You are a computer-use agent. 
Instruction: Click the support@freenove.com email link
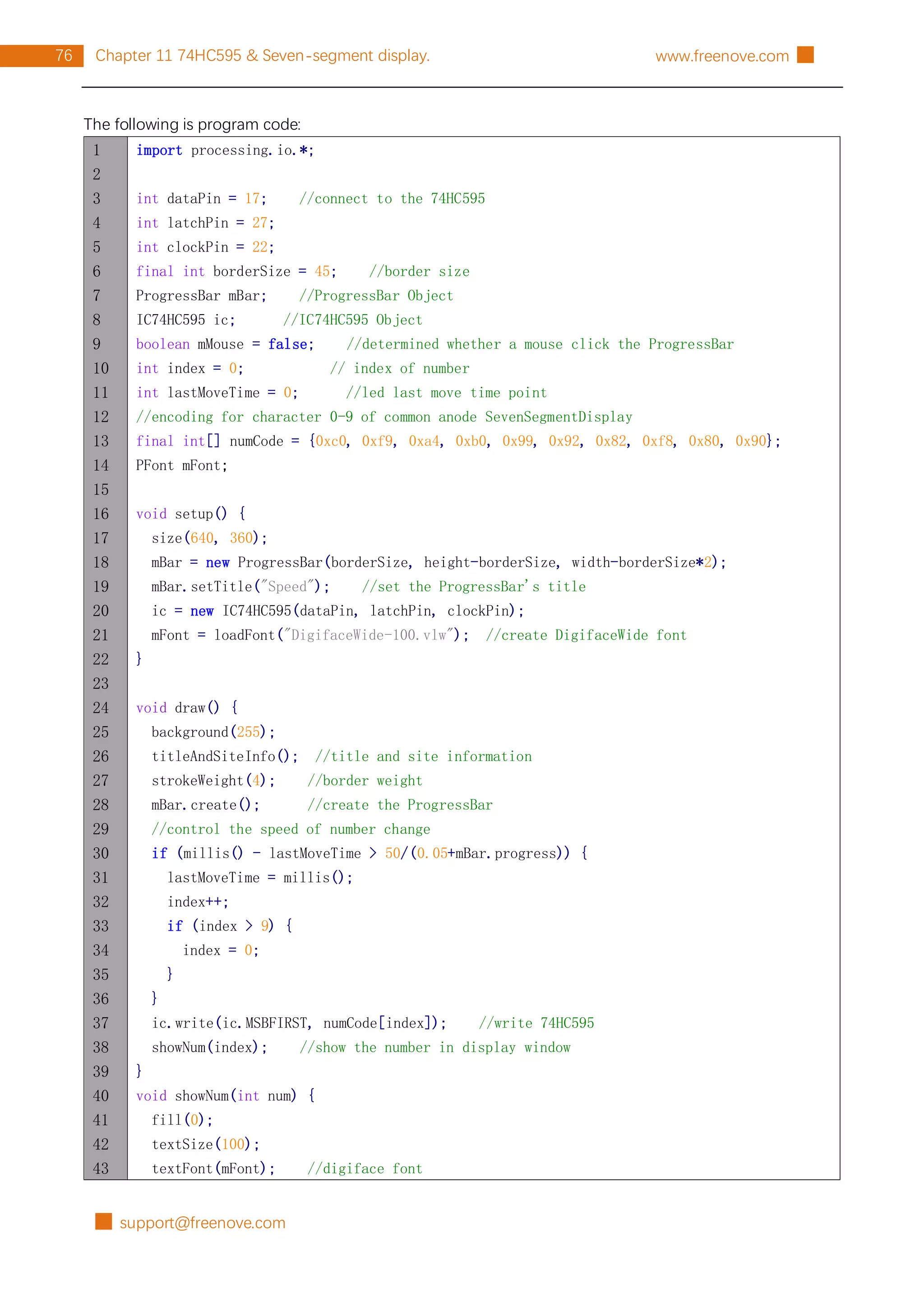click(x=202, y=1223)
